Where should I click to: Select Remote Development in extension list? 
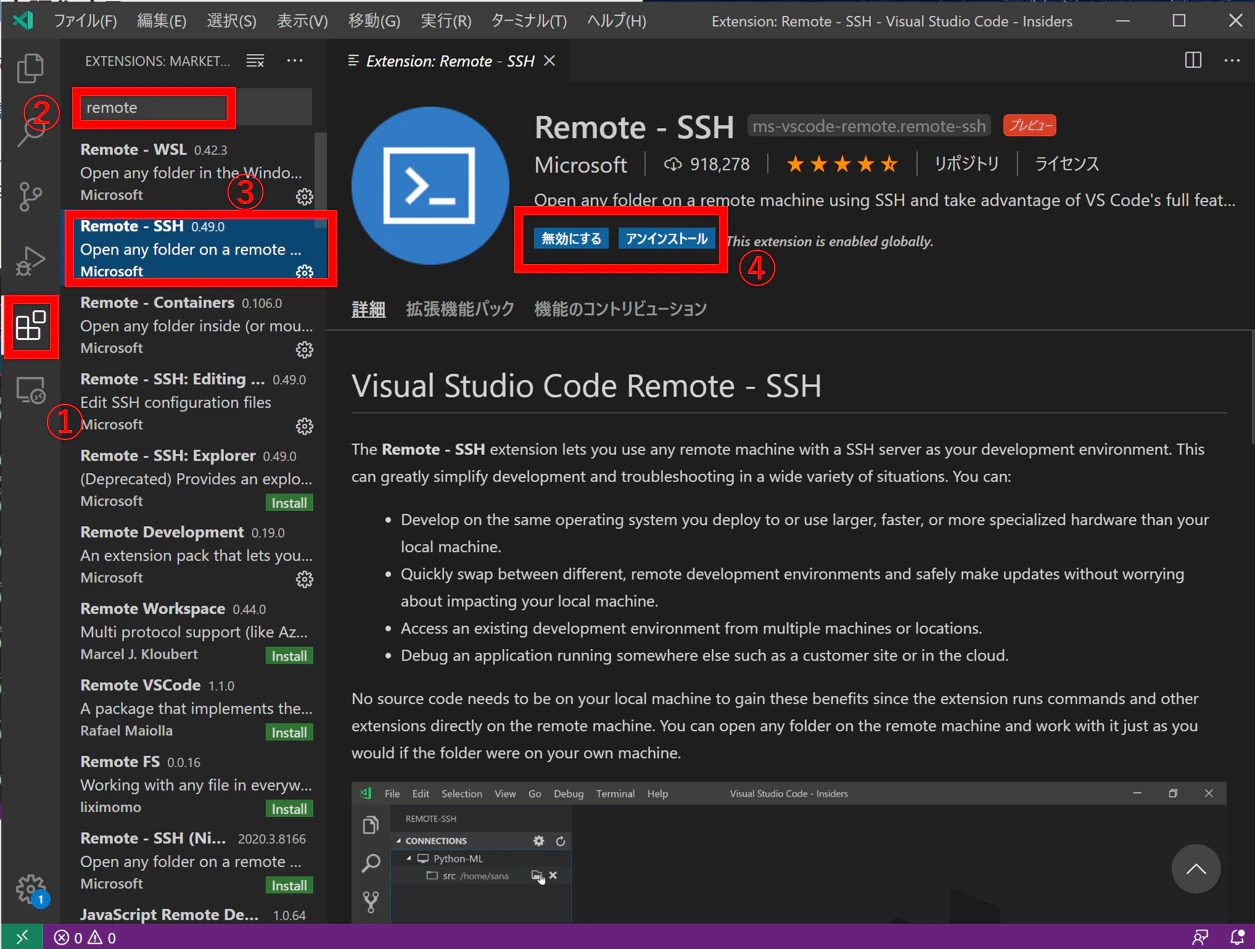click(x=196, y=555)
